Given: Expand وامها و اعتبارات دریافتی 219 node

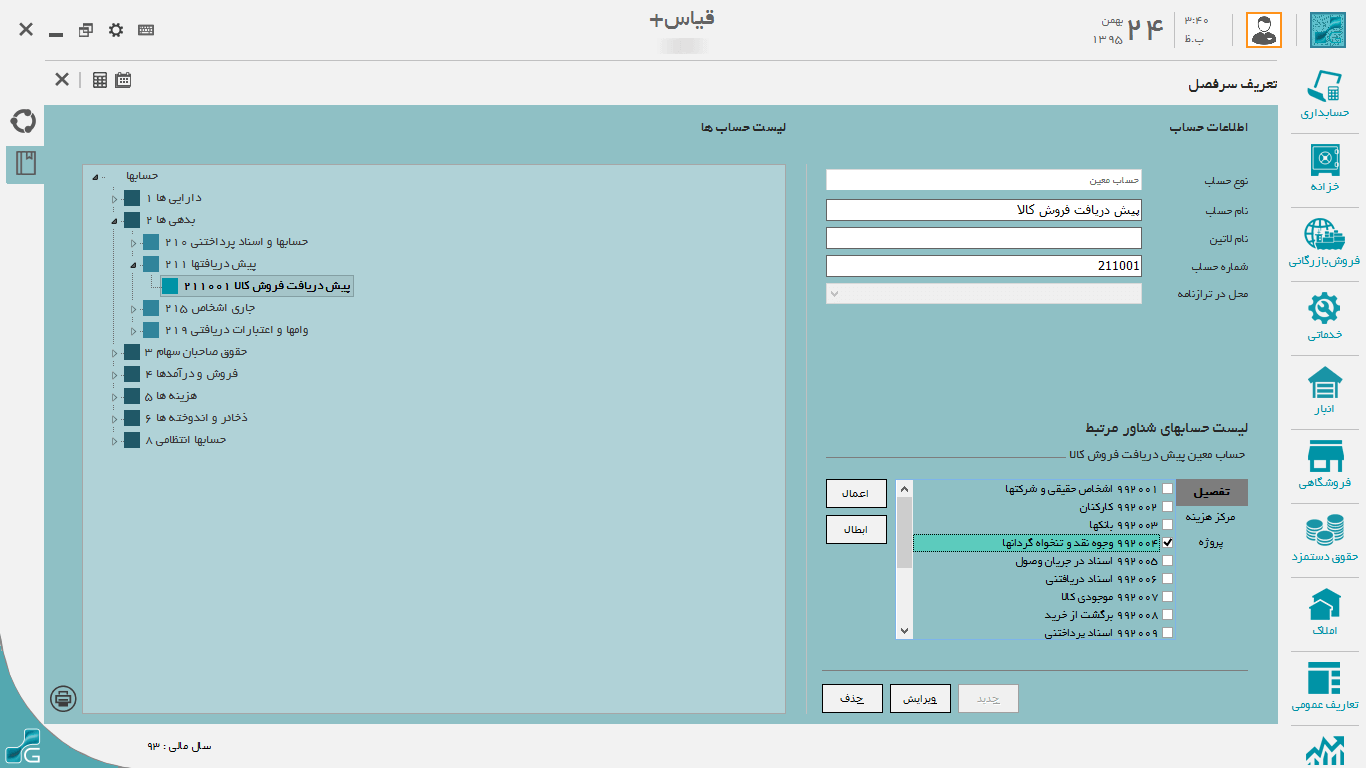Looking at the screenshot, I should click(134, 331).
